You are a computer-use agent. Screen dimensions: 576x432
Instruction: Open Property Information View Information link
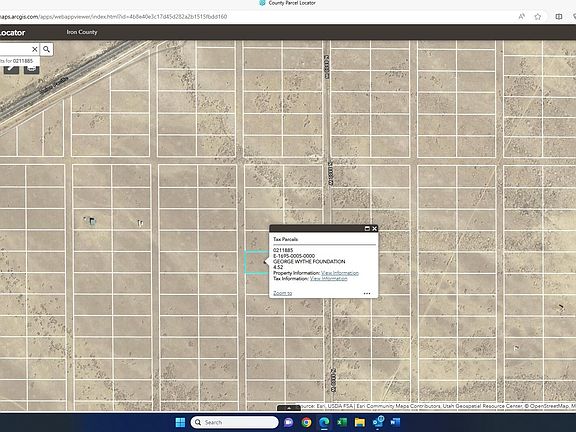click(x=340, y=273)
